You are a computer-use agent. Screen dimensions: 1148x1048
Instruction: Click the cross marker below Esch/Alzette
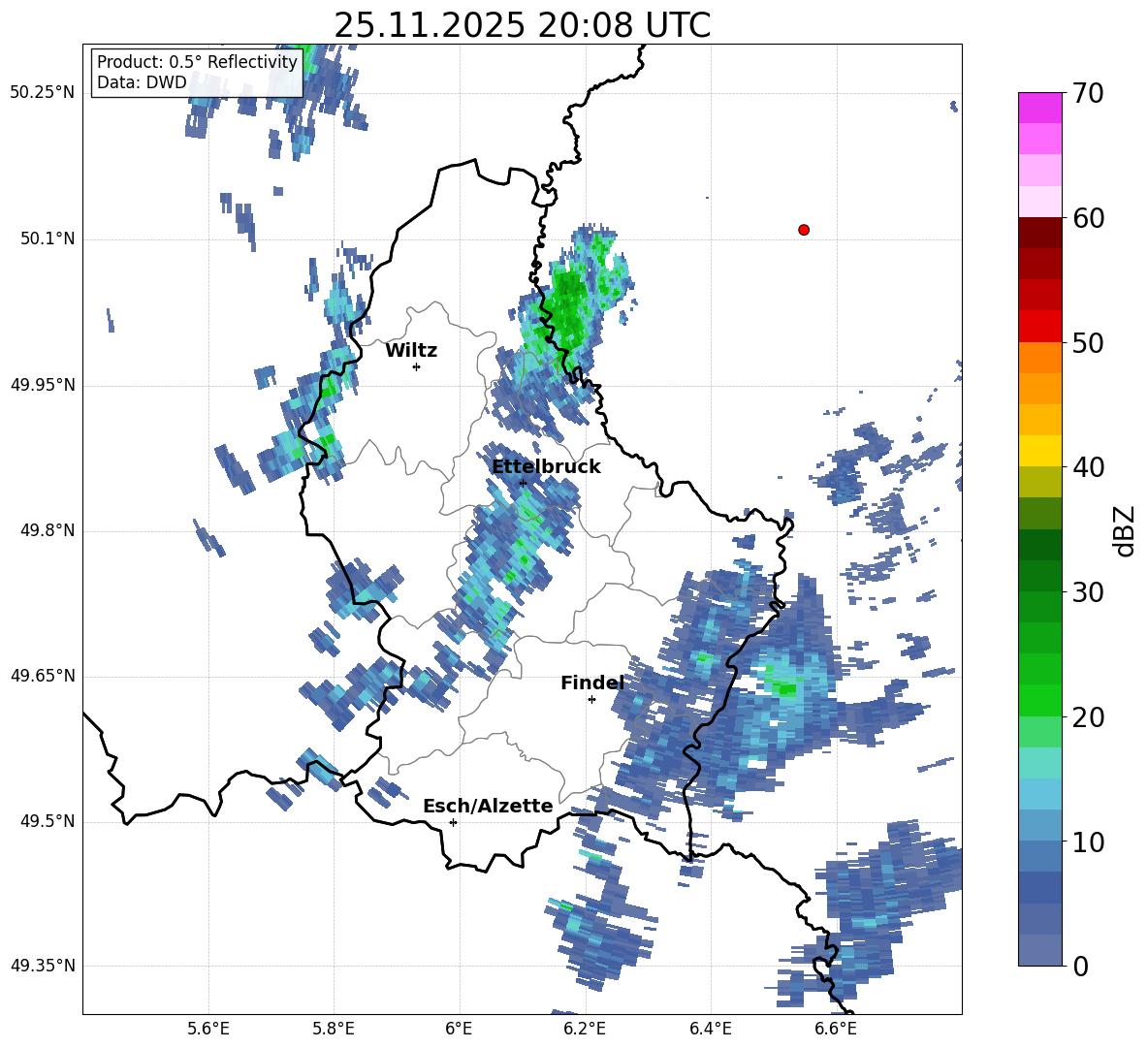(x=453, y=822)
